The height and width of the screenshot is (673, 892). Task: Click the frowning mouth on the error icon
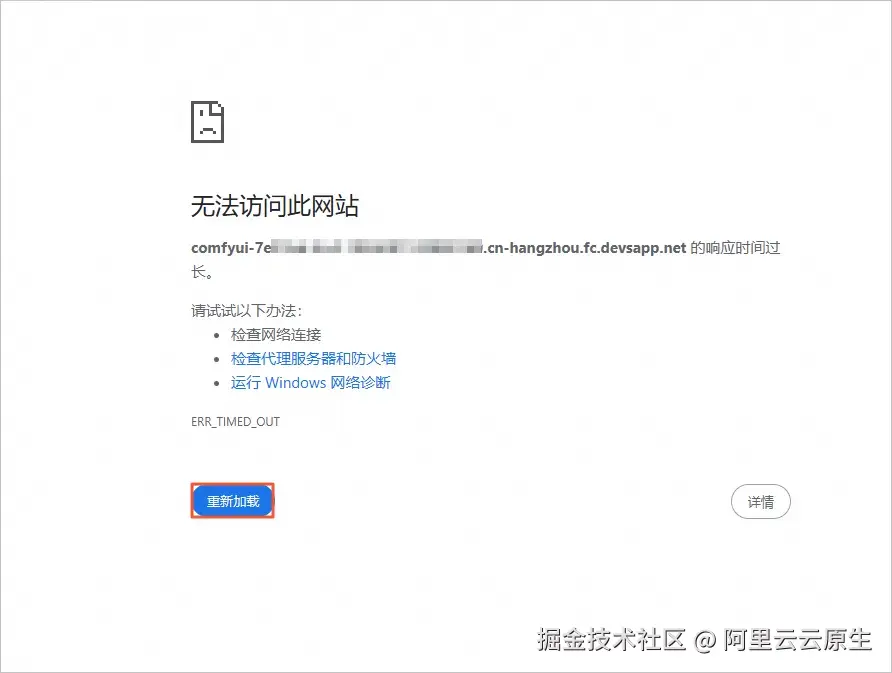click(206, 127)
